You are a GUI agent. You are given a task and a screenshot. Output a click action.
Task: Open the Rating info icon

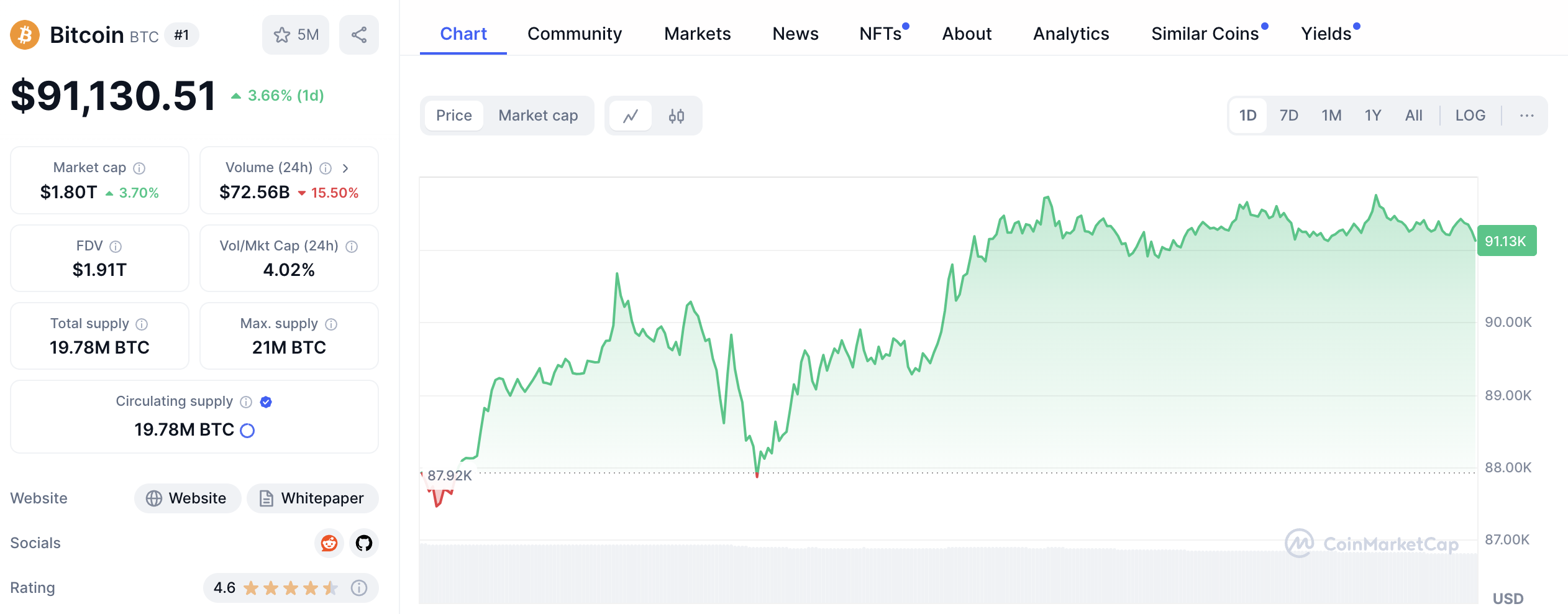(359, 588)
